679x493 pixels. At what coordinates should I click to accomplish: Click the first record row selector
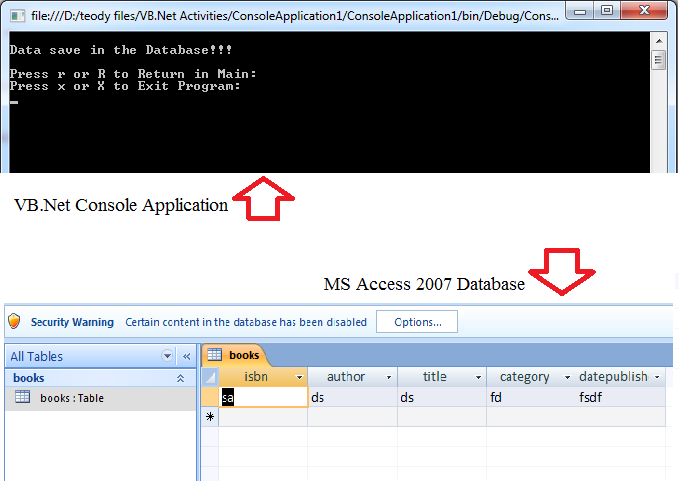(x=210, y=397)
